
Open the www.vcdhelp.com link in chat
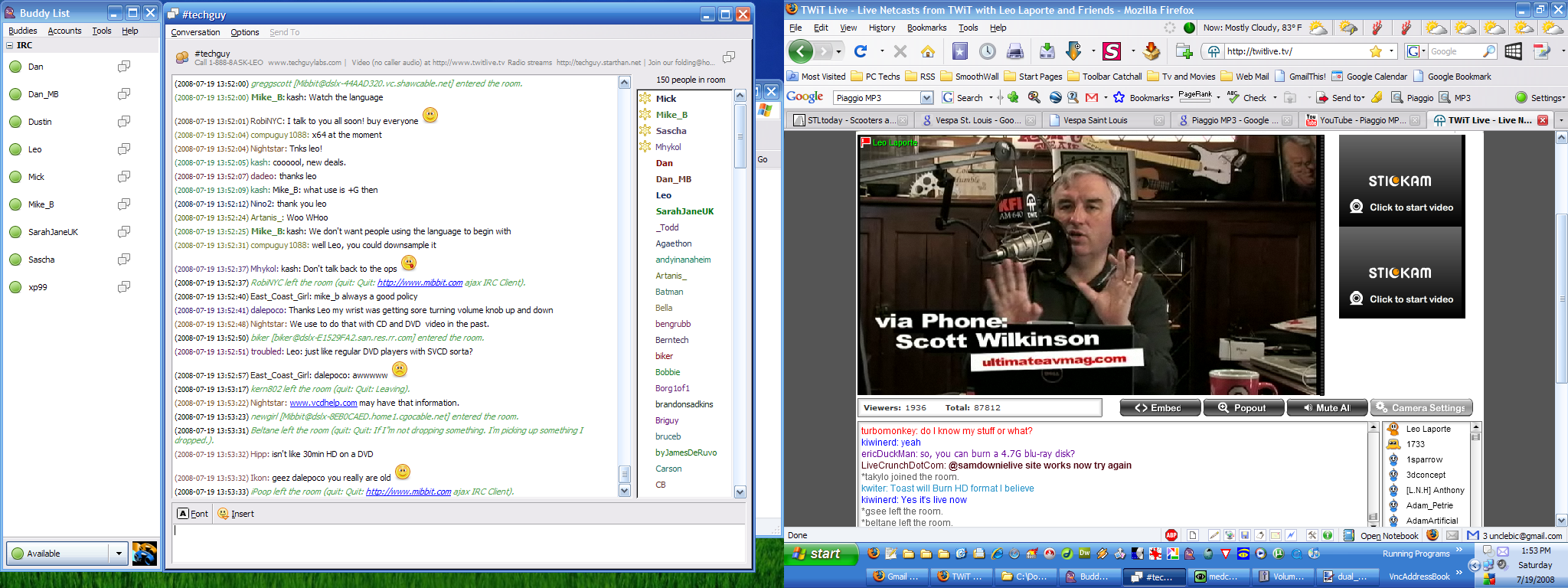tap(323, 403)
